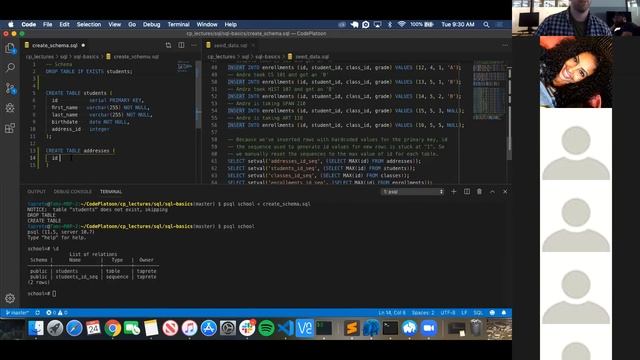Open the Search view in activity bar
This screenshot has width=640, height=360.
coord(10,67)
